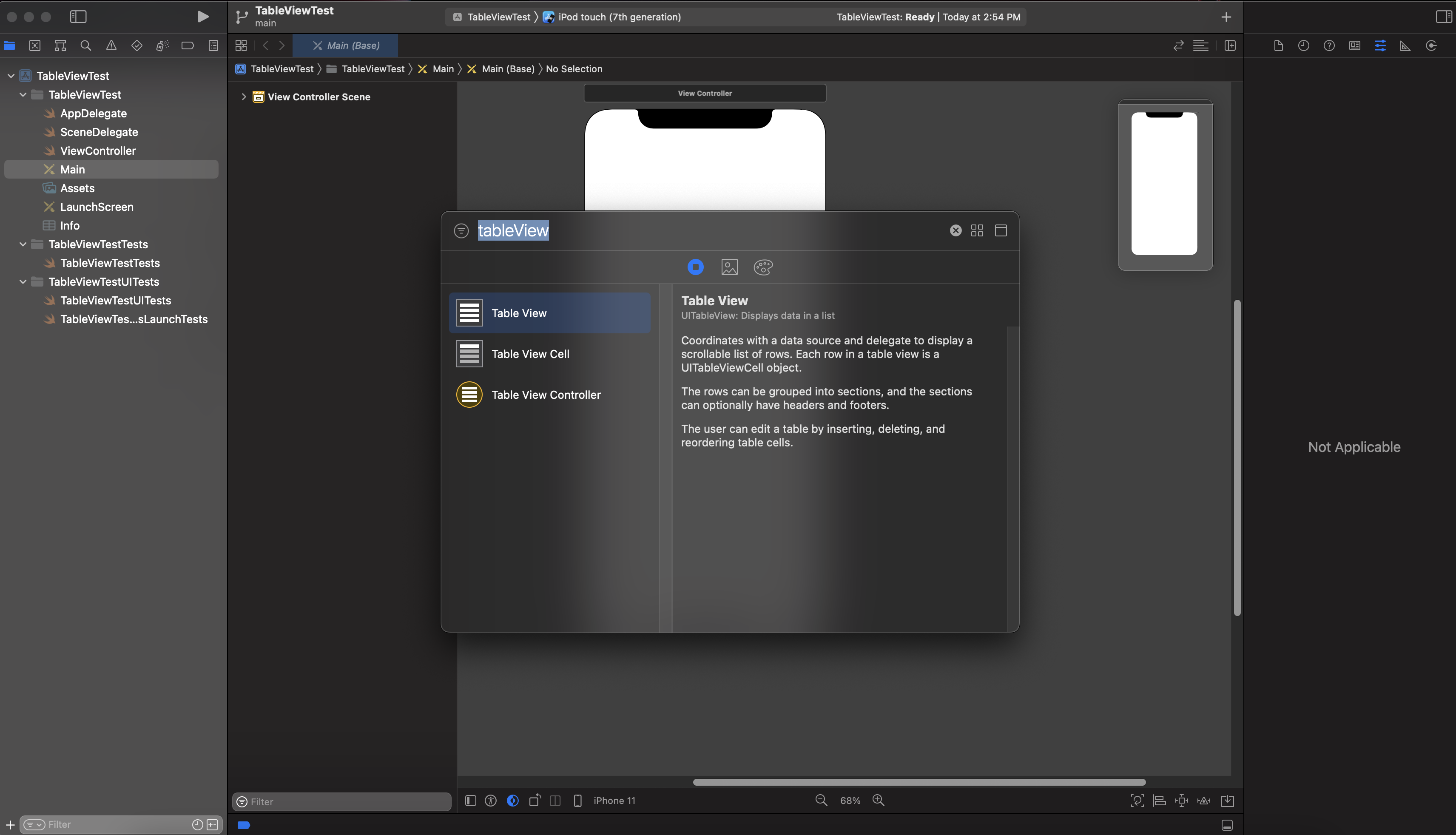Choose Table View Controller from the library list

[x=545, y=395]
